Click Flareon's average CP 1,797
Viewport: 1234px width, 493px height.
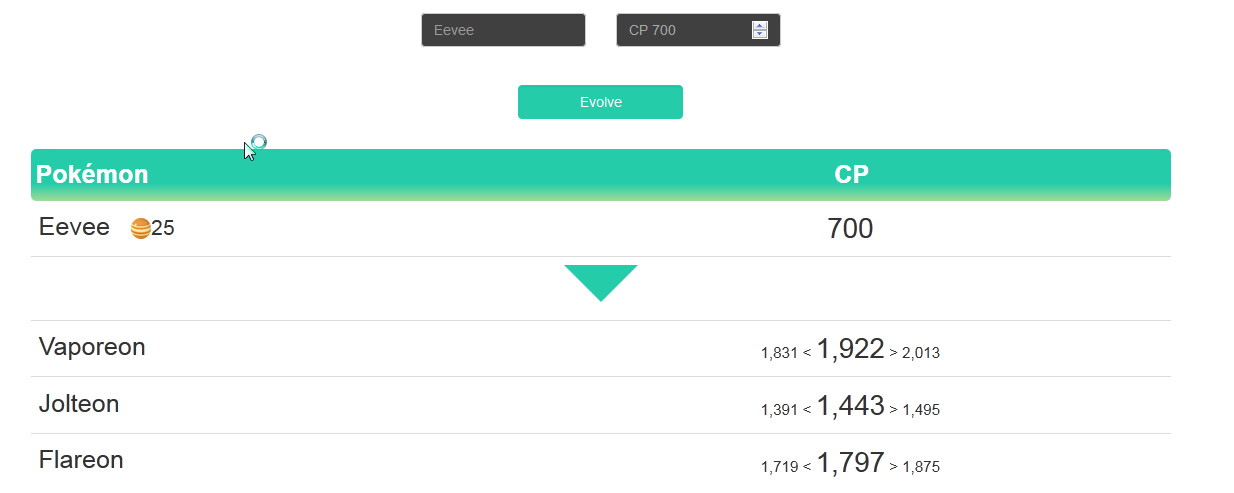[x=850, y=463]
